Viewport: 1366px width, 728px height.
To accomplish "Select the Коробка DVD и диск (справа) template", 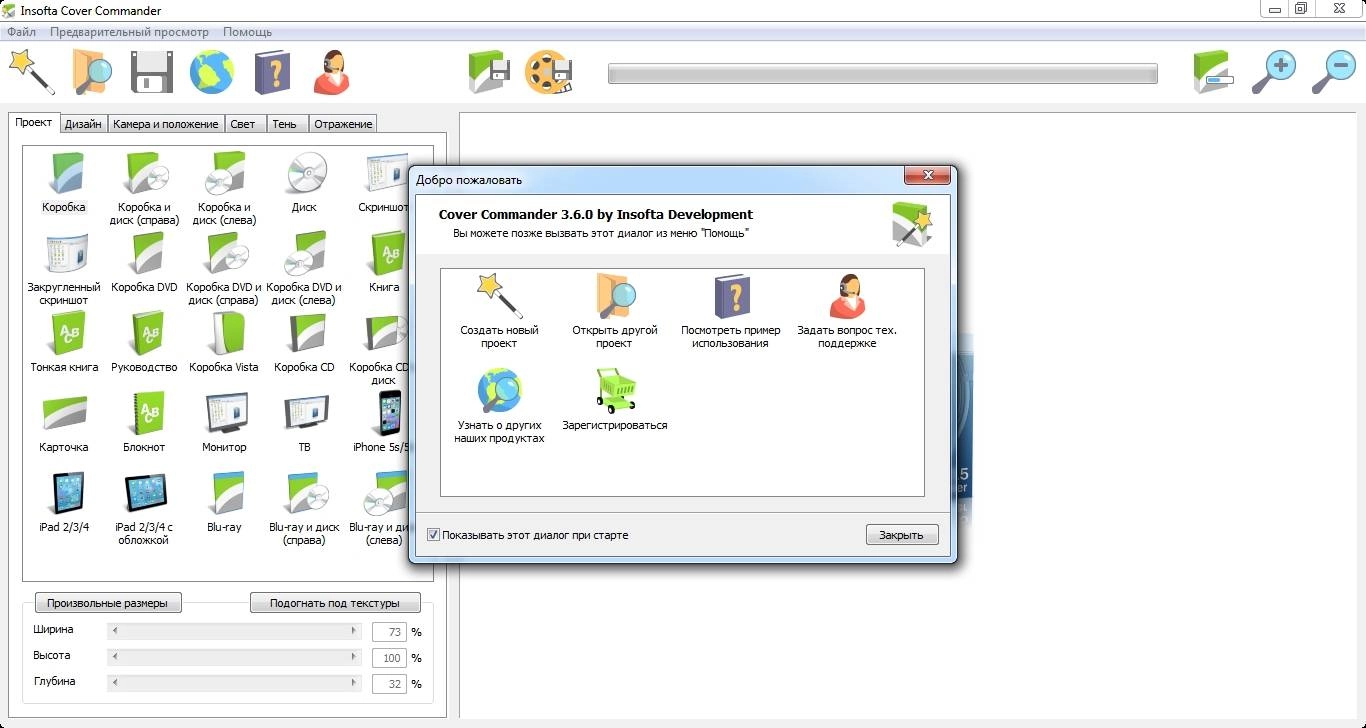I will pos(224,268).
